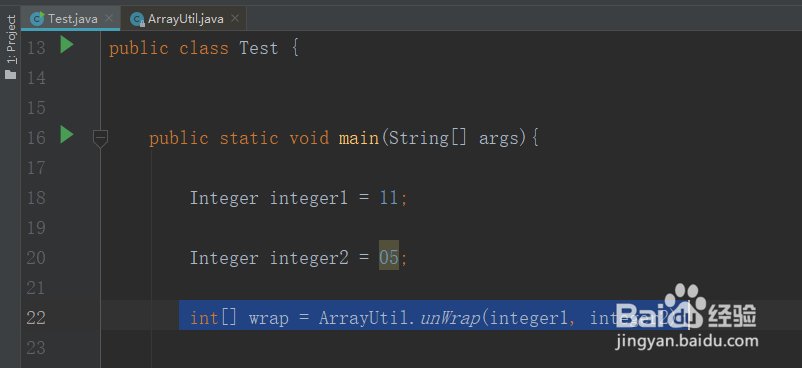Image resolution: width=802 pixels, height=368 pixels.
Task: Click the folder icon in the Project sidebar
Action: 11,75
